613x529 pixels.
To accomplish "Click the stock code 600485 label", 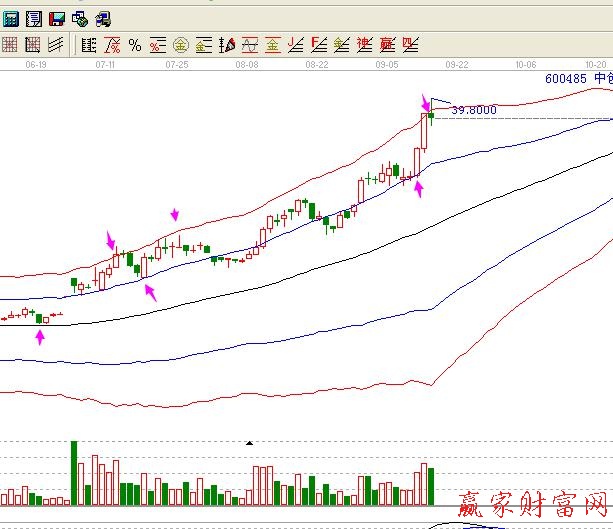I will pyautogui.click(x=567, y=78).
